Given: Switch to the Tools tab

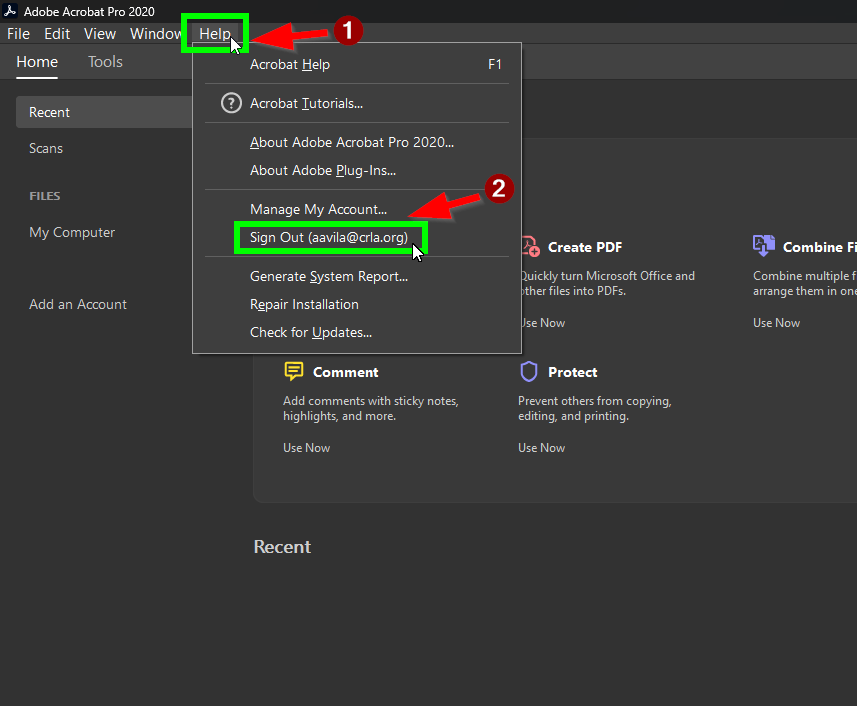Looking at the screenshot, I should click(105, 62).
